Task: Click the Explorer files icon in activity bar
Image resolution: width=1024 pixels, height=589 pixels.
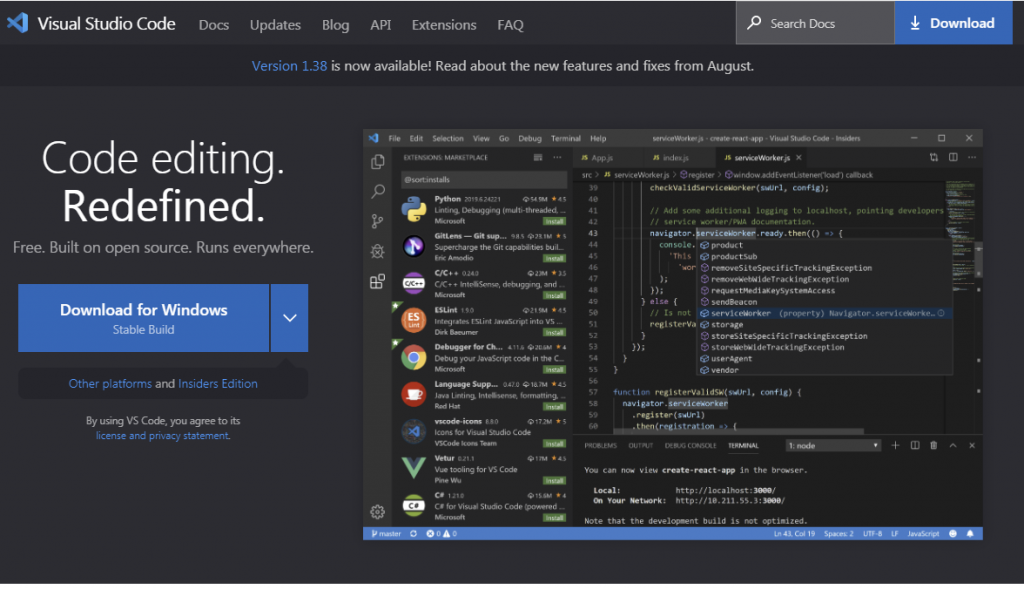Action: click(377, 161)
